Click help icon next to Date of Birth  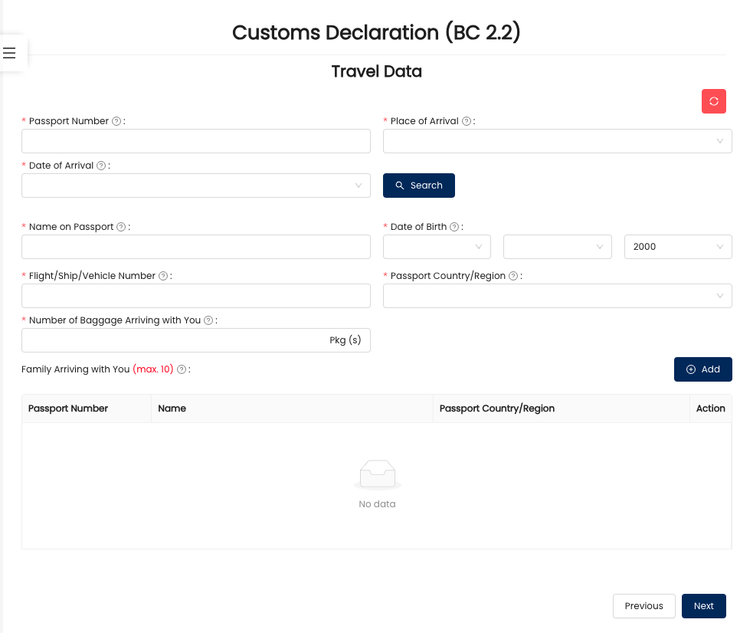coord(455,227)
